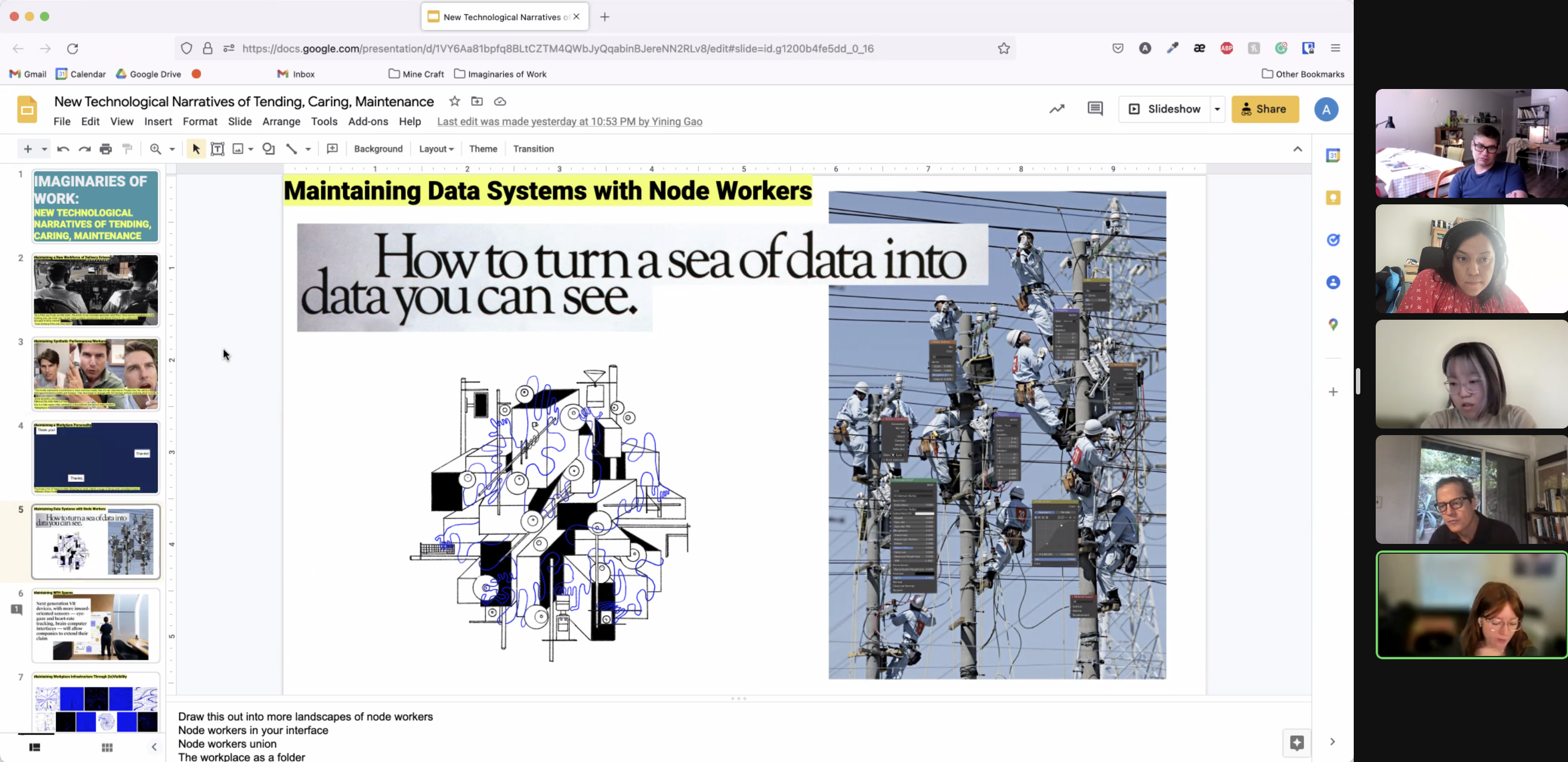
Task: Select slide 6 thumbnail in filmstrip
Action: click(x=96, y=625)
